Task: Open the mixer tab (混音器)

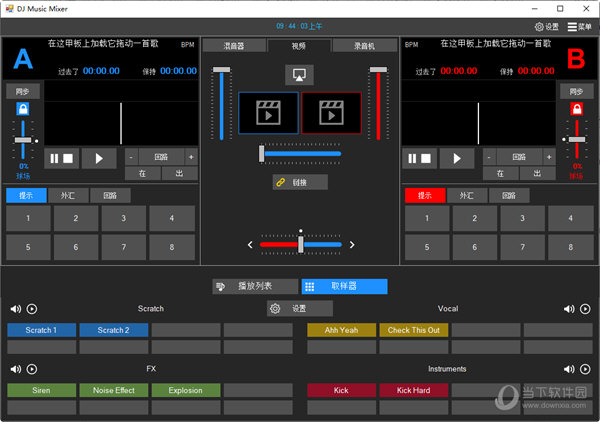Action: [x=234, y=46]
